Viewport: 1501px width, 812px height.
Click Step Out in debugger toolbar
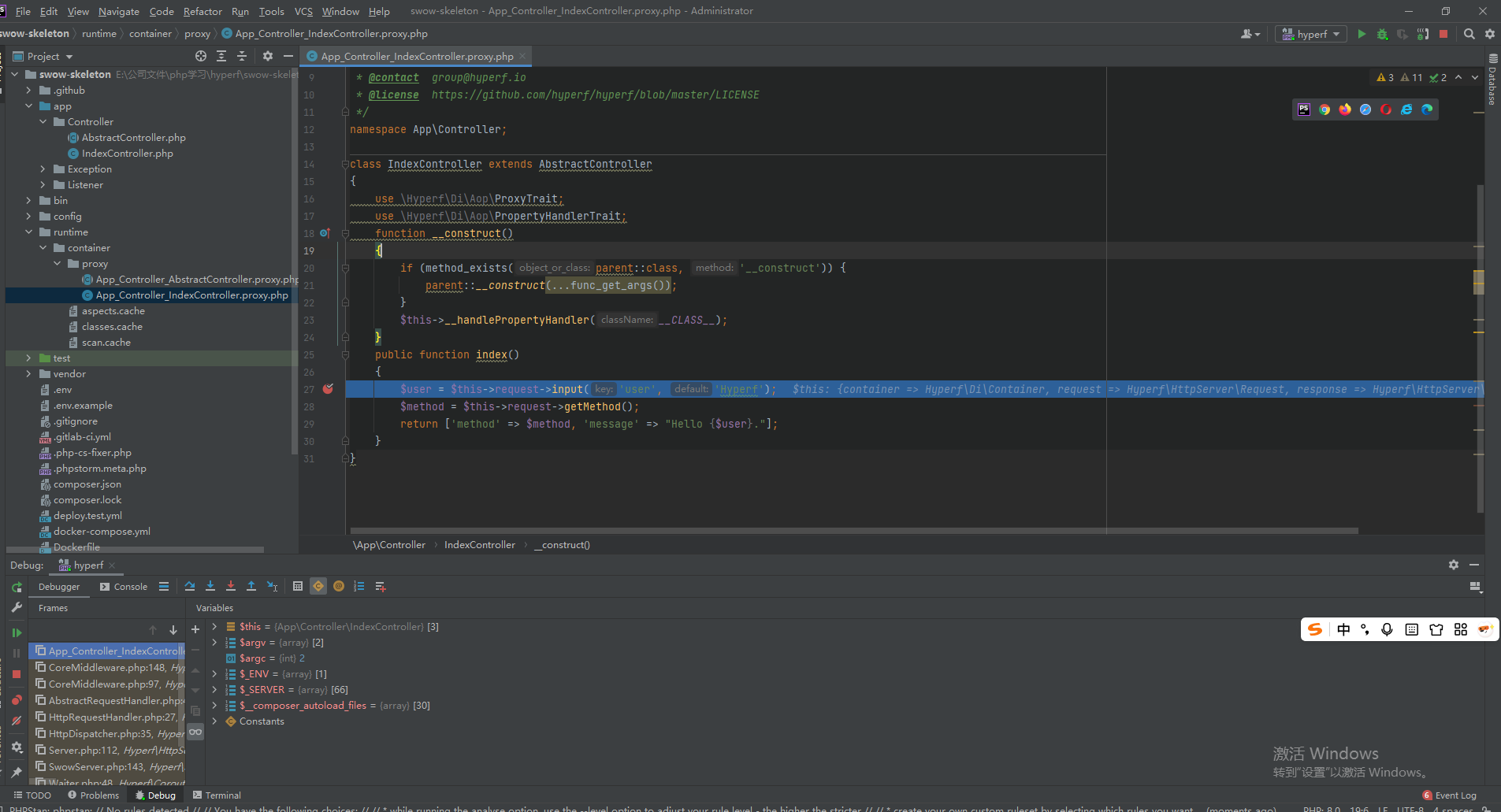251,586
